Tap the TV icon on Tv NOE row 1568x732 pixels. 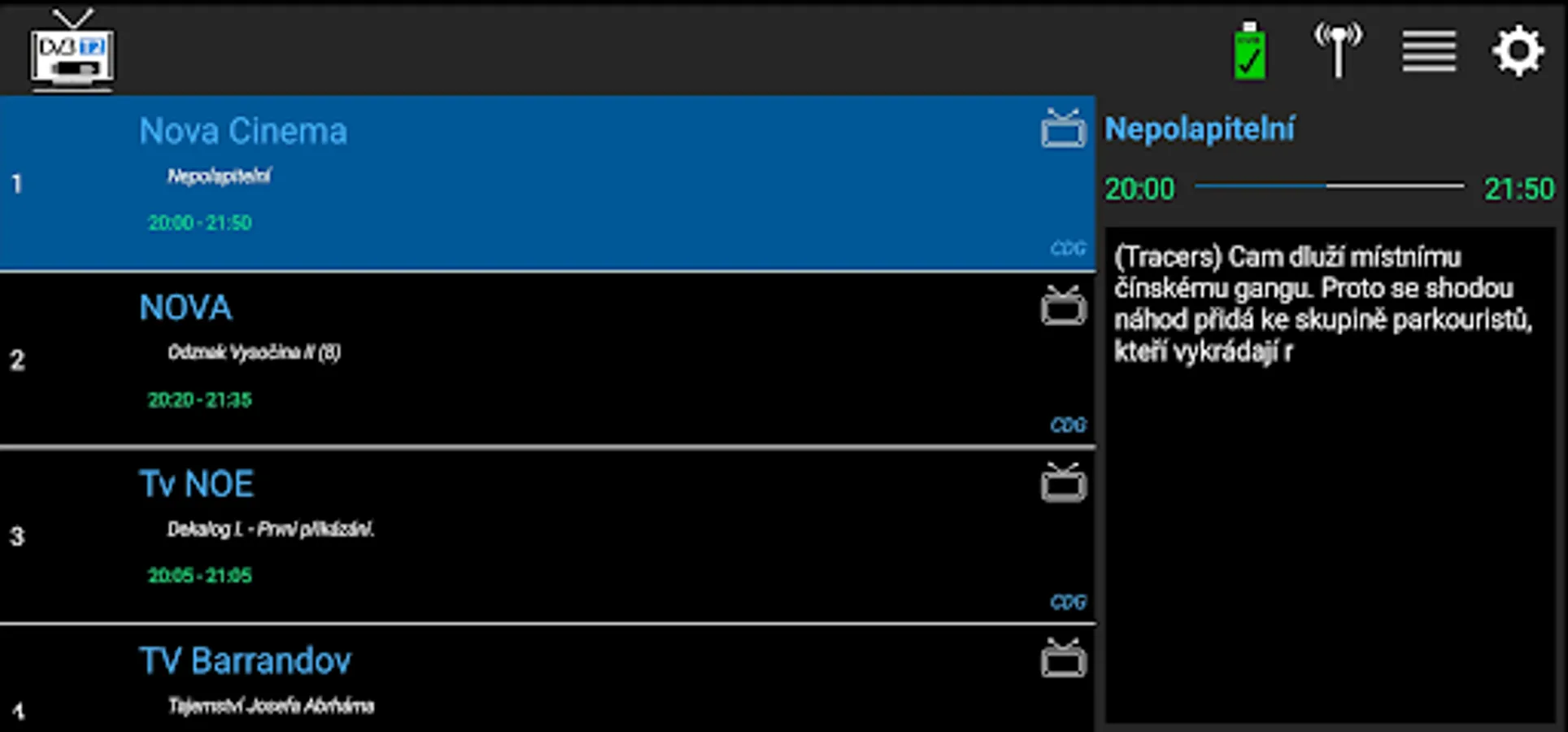pyautogui.click(x=1064, y=481)
